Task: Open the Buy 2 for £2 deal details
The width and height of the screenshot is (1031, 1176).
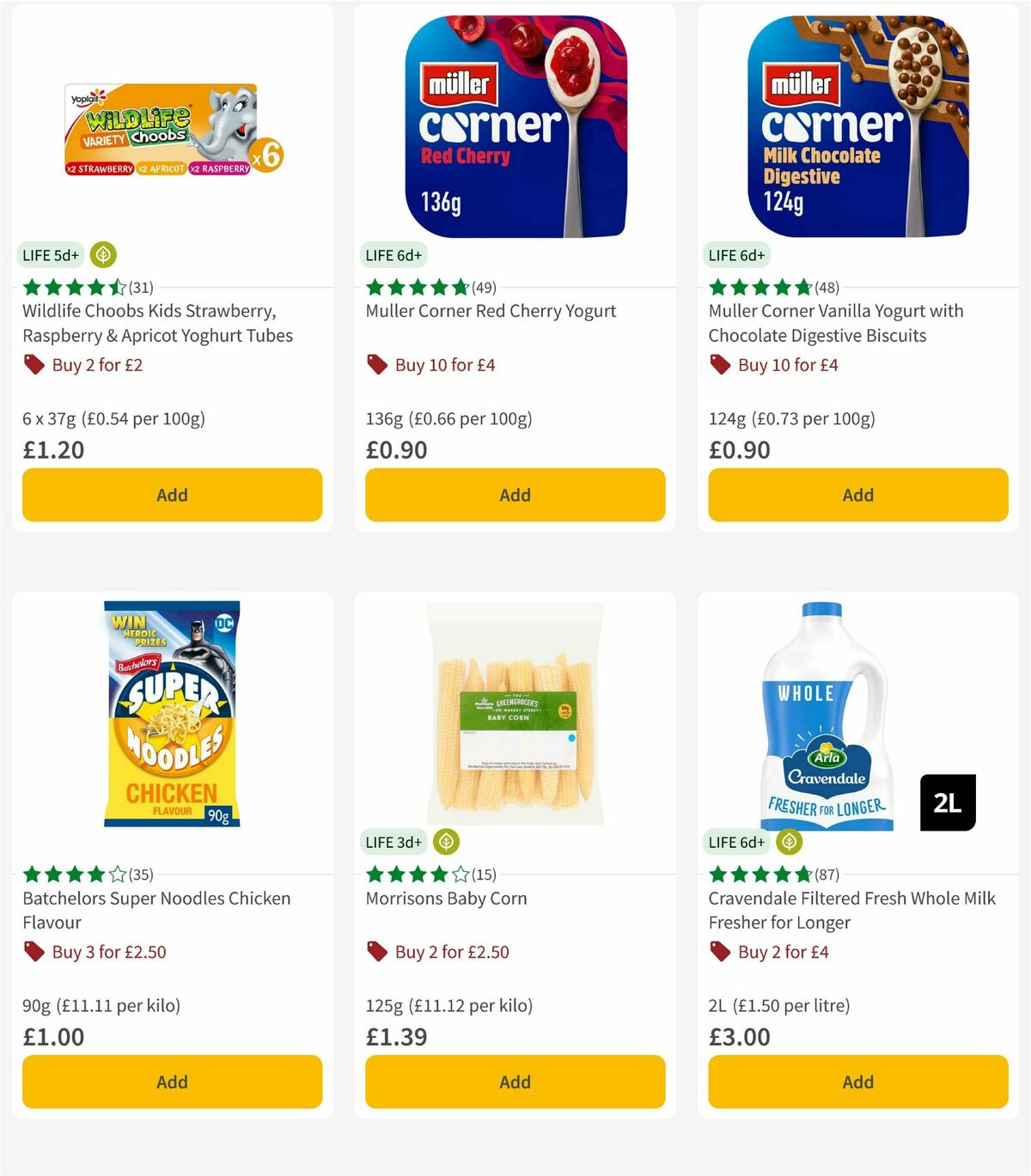Action: pos(97,364)
